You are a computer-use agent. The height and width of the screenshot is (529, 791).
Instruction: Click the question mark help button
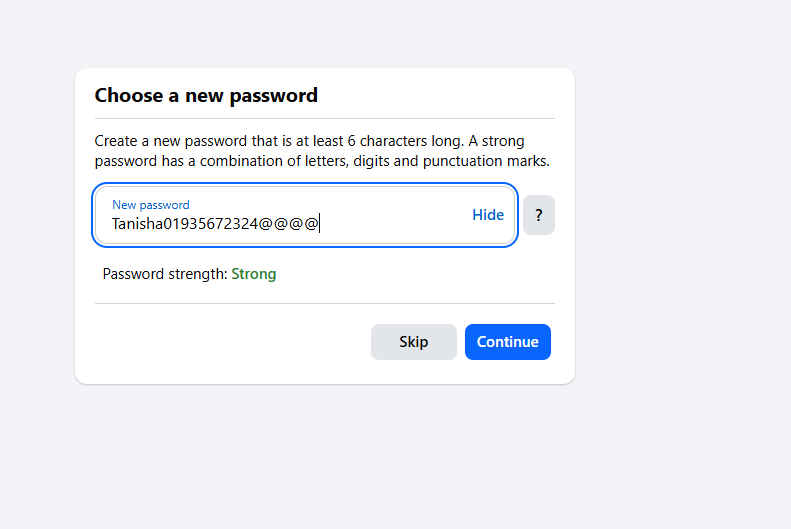coord(538,215)
